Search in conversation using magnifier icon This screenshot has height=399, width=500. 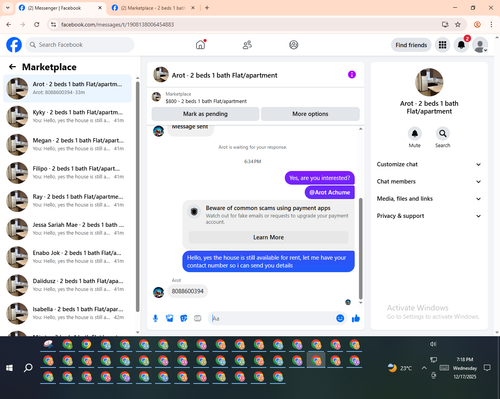(x=443, y=134)
